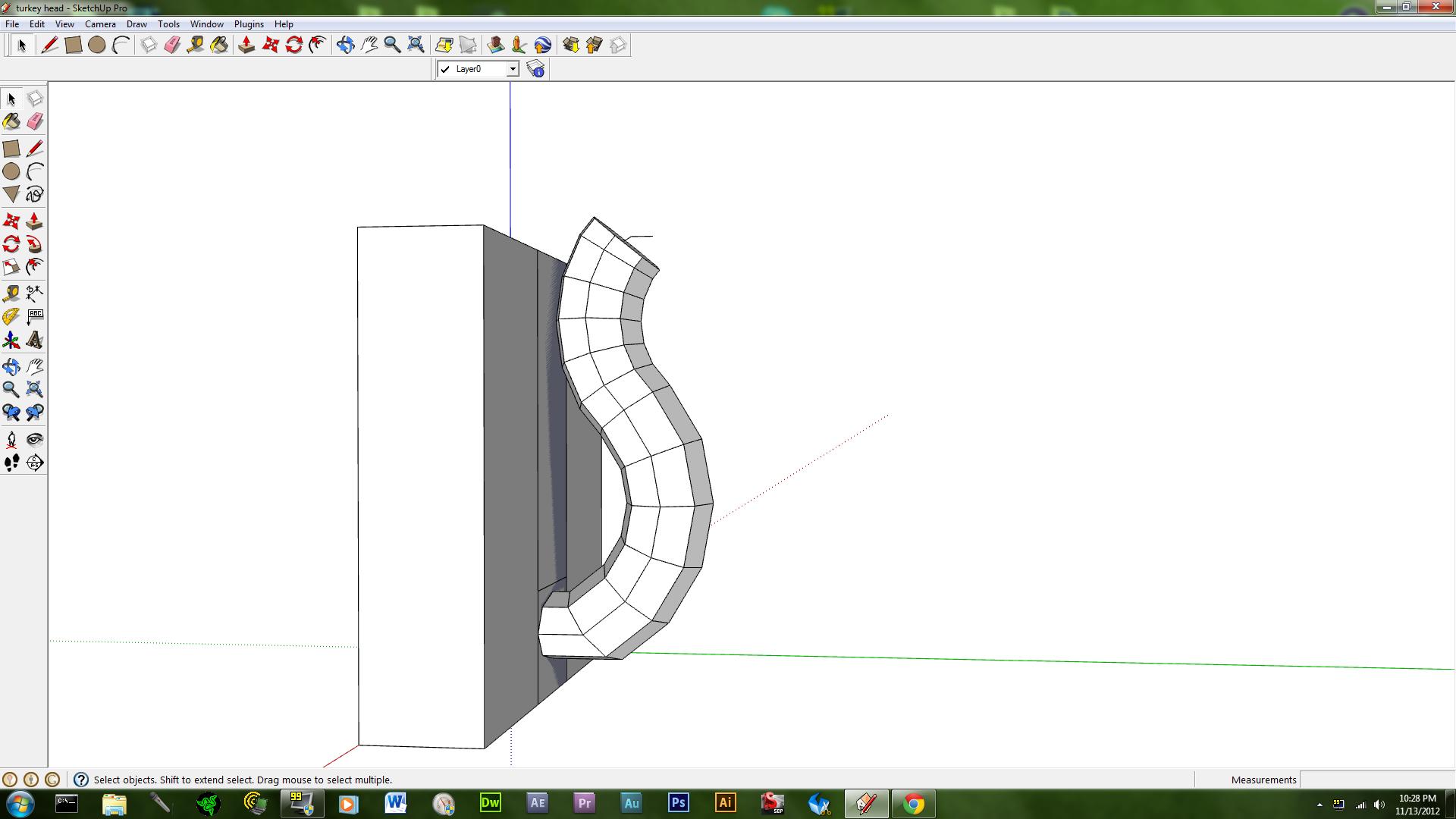Open Microsoft Word from the taskbar
Screen dimensions: 1456x819
[396, 803]
